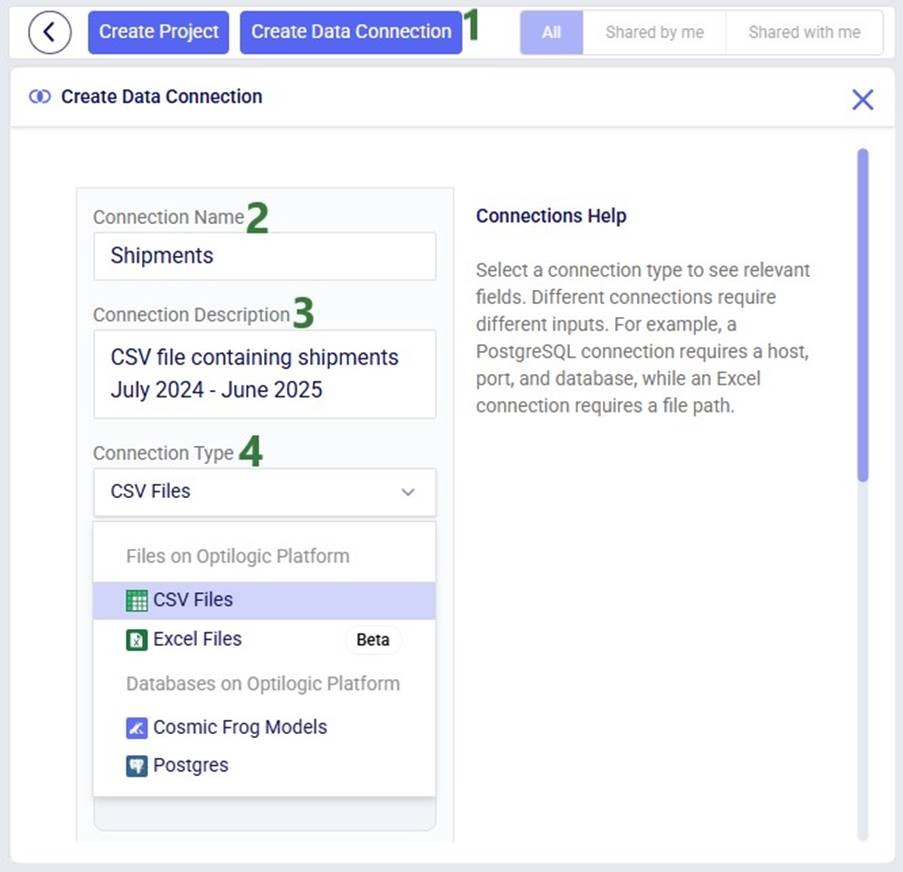Click the Create Data Connection panel title
Screen dimensions: 903x872
[162, 97]
